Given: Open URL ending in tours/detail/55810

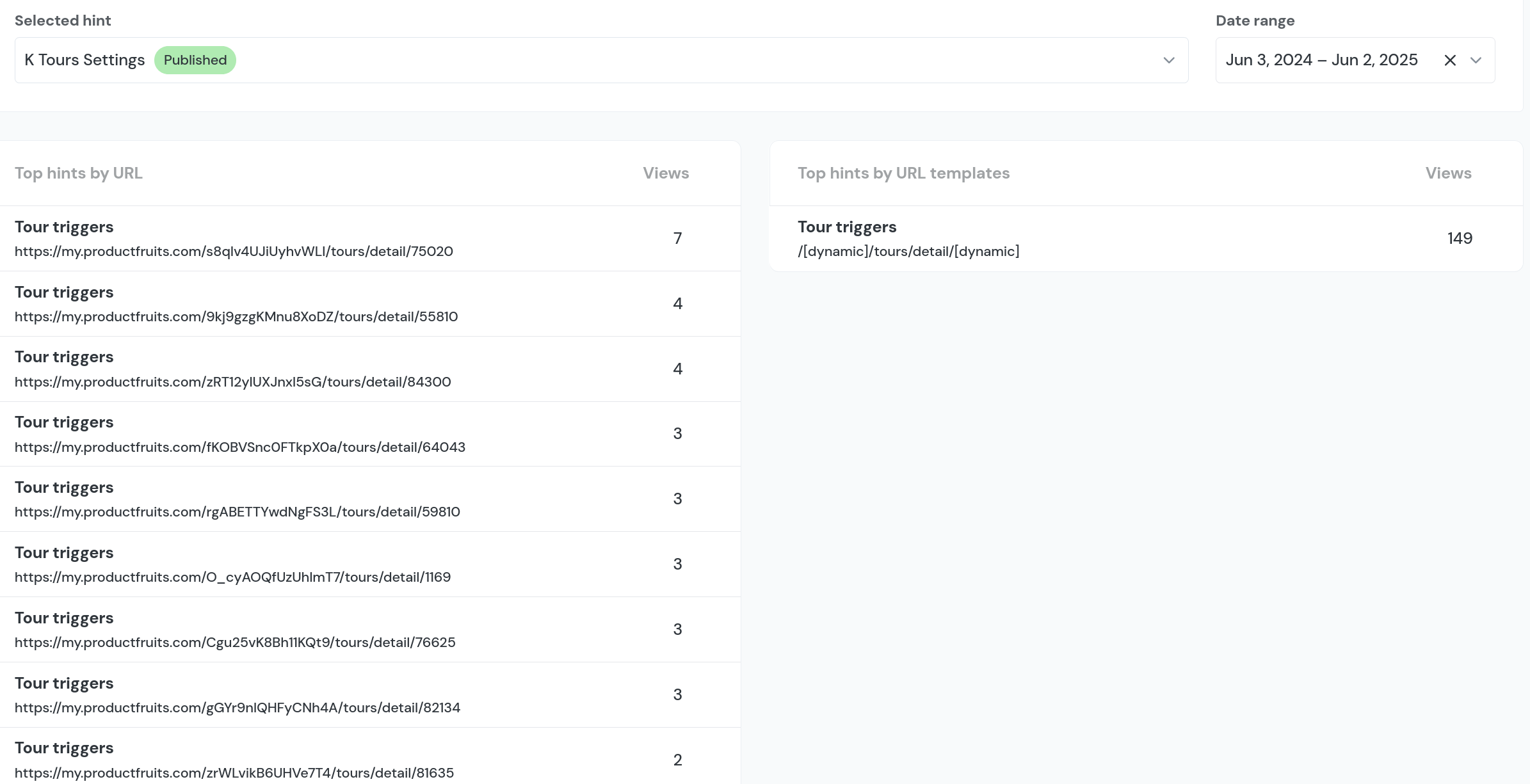Looking at the screenshot, I should (236, 317).
